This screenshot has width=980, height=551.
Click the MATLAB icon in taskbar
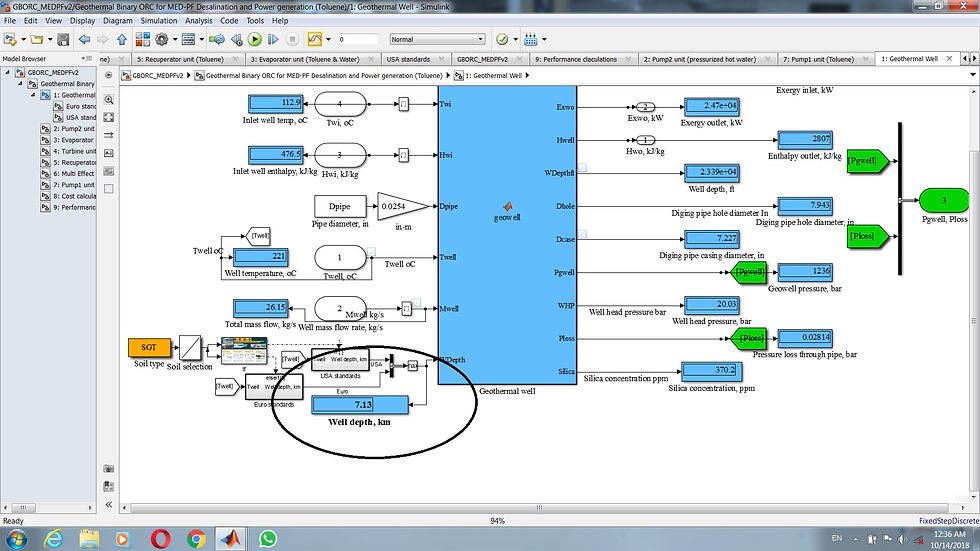point(231,539)
